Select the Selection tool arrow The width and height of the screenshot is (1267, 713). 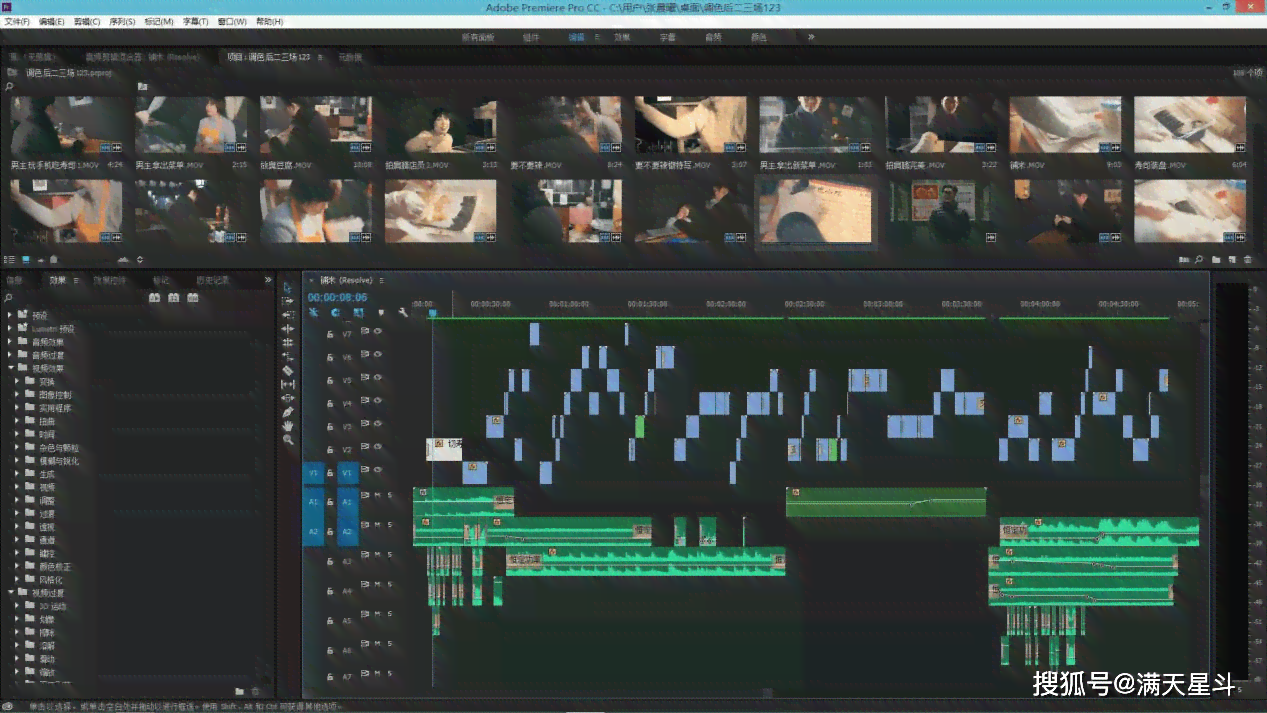[x=288, y=287]
